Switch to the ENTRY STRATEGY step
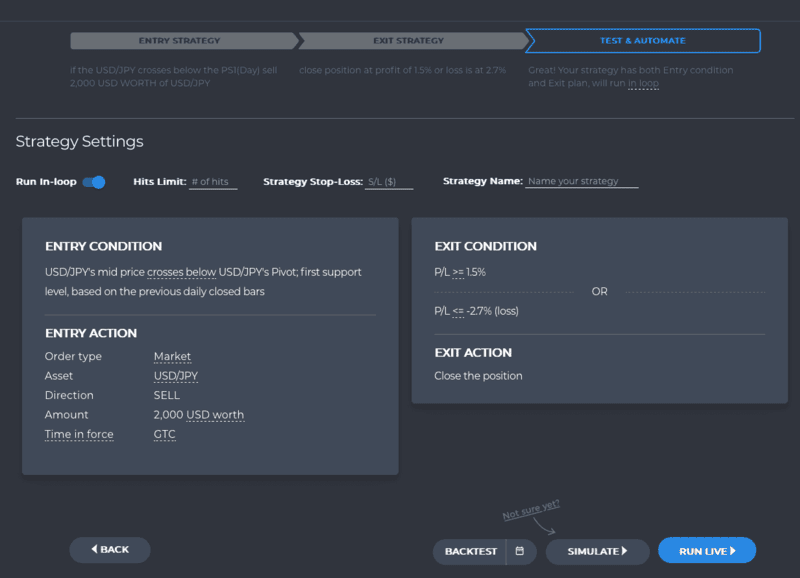The width and height of the screenshot is (800, 578). 178,41
